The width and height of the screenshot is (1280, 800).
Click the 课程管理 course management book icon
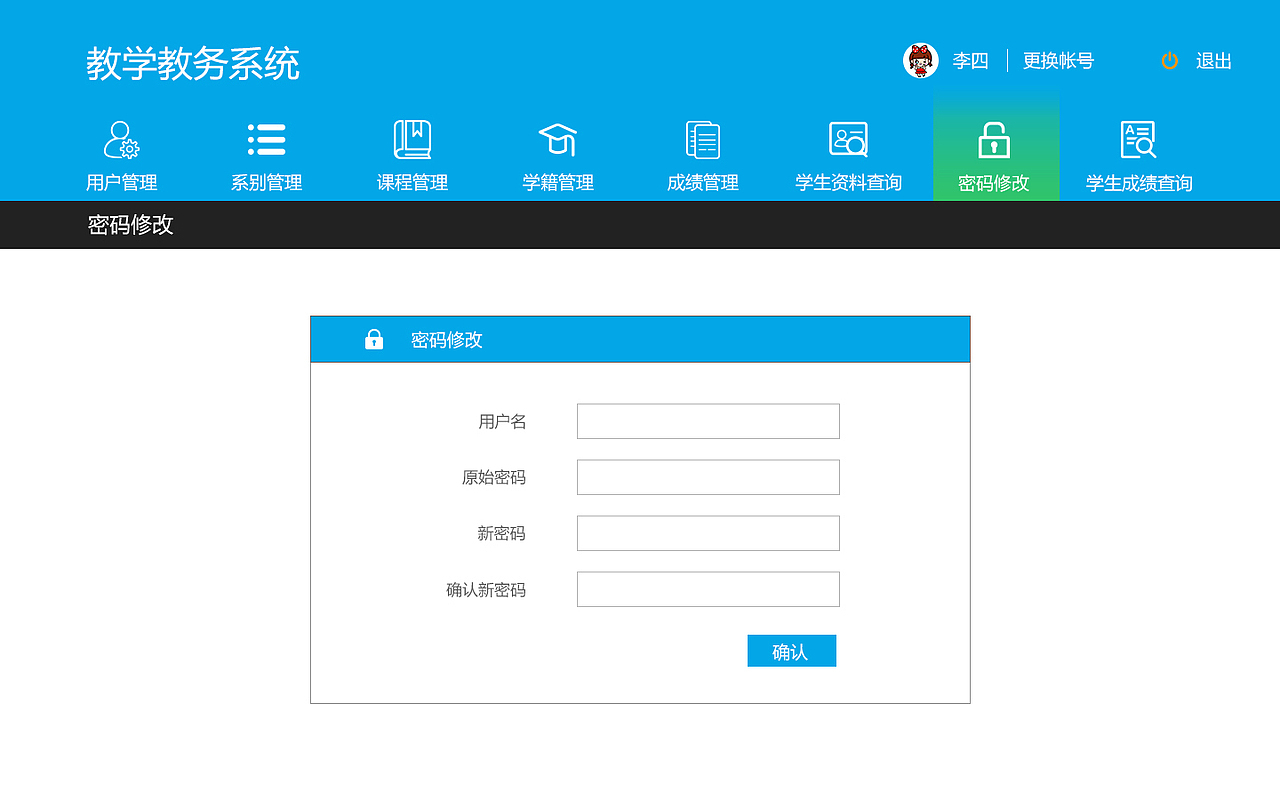[x=411, y=139]
